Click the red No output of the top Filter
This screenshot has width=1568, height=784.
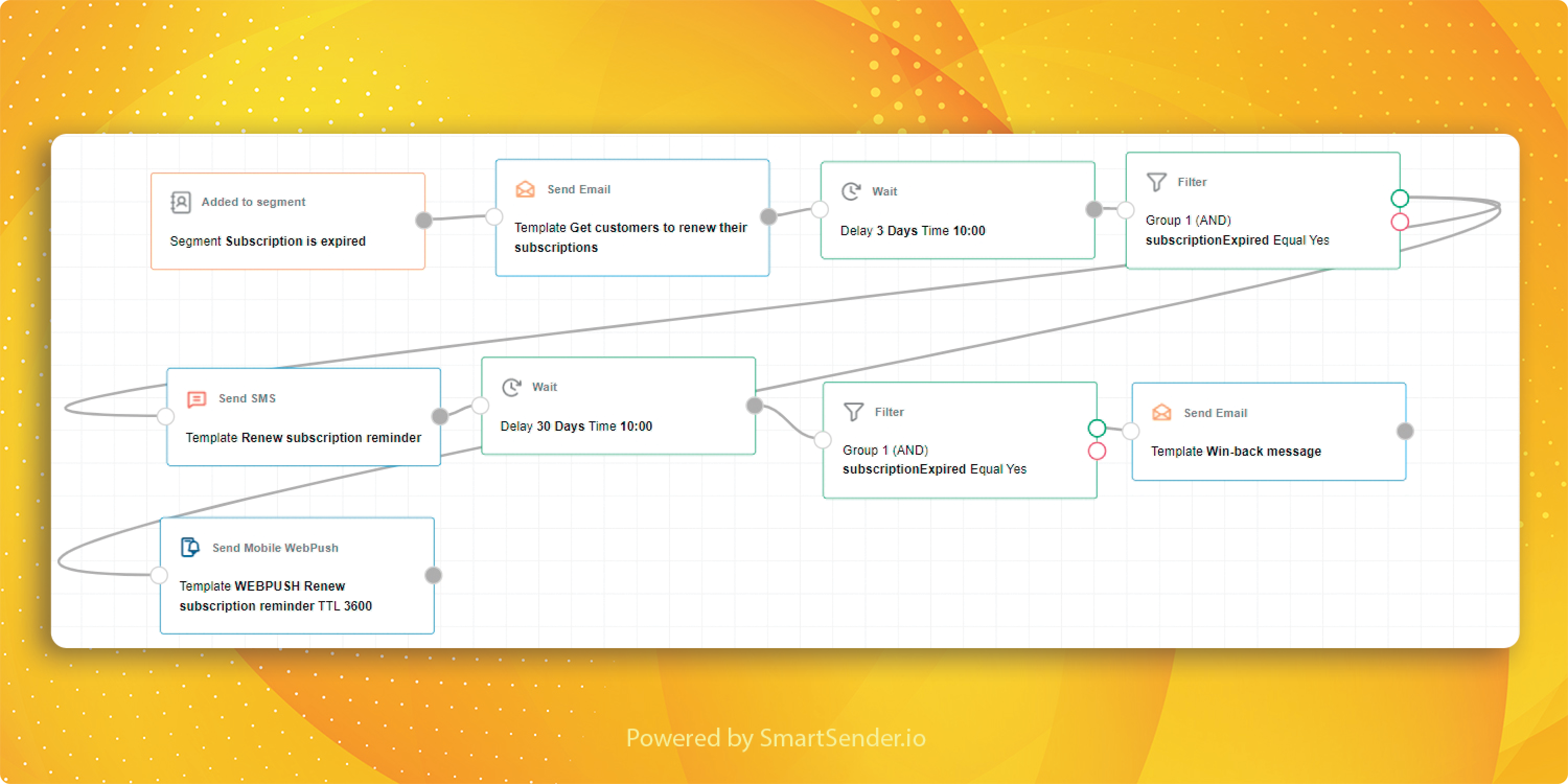click(x=1400, y=222)
